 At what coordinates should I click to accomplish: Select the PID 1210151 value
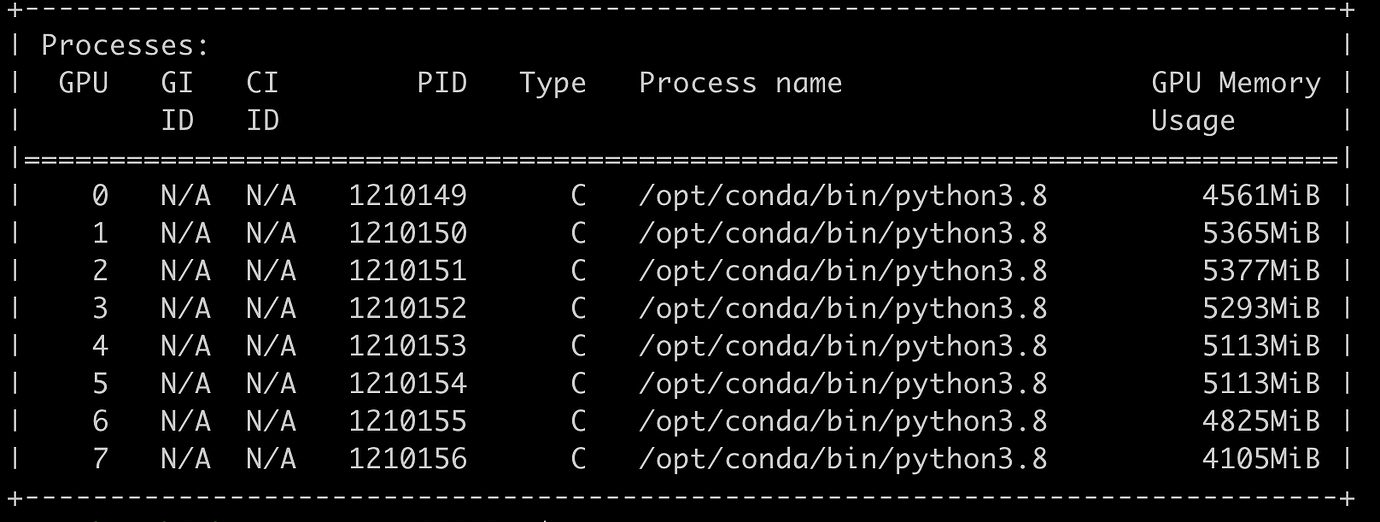[407, 271]
